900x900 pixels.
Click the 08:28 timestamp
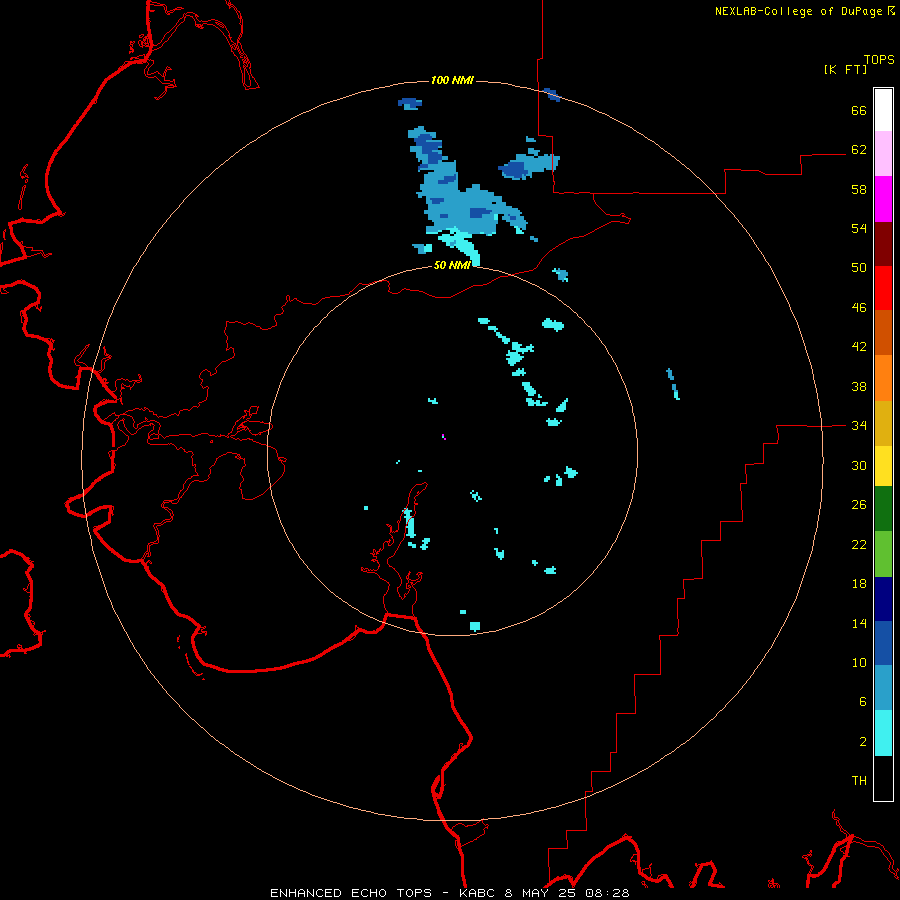click(607, 893)
